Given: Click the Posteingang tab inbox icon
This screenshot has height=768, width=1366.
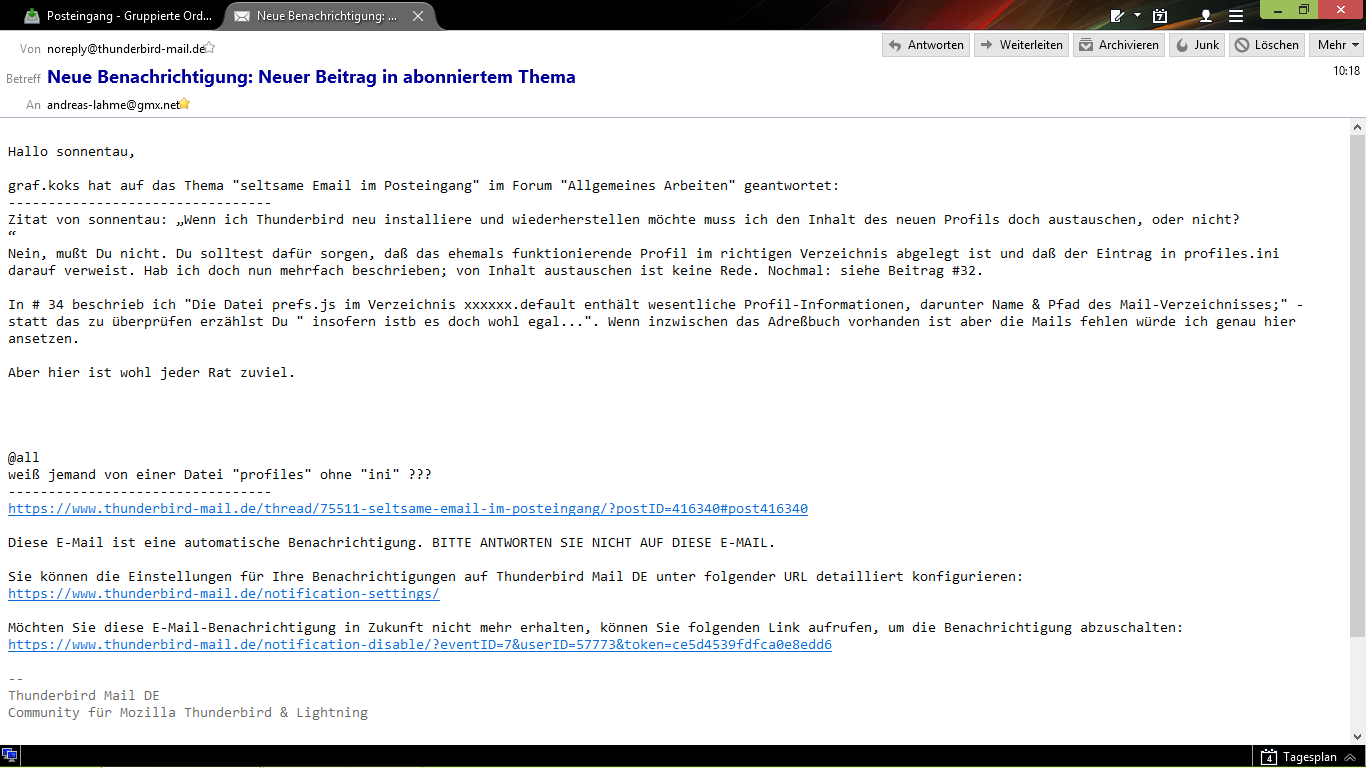Looking at the screenshot, I should (x=33, y=16).
